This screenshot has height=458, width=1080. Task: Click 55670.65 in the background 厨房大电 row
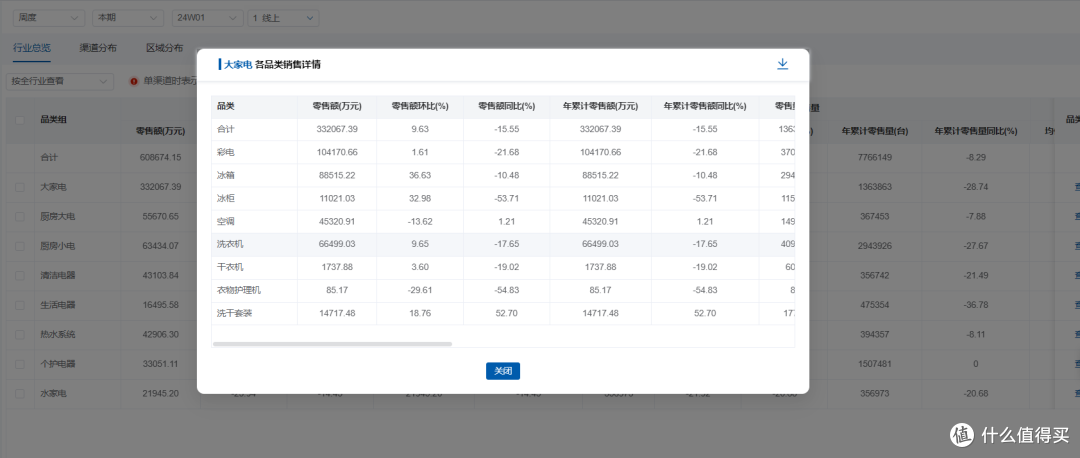pos(159,216)
